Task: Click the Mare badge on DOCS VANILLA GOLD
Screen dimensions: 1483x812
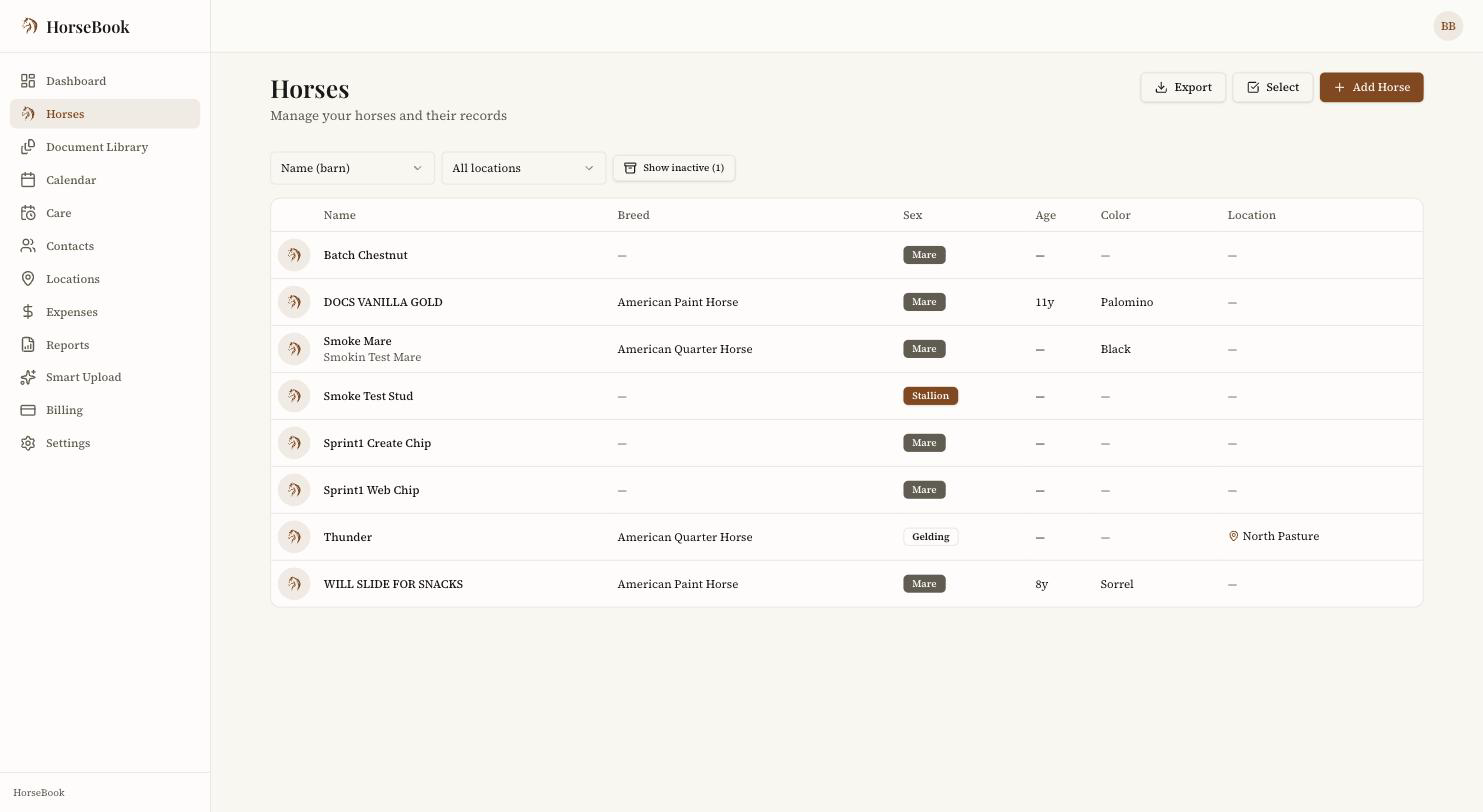Action: coord(924,302)
